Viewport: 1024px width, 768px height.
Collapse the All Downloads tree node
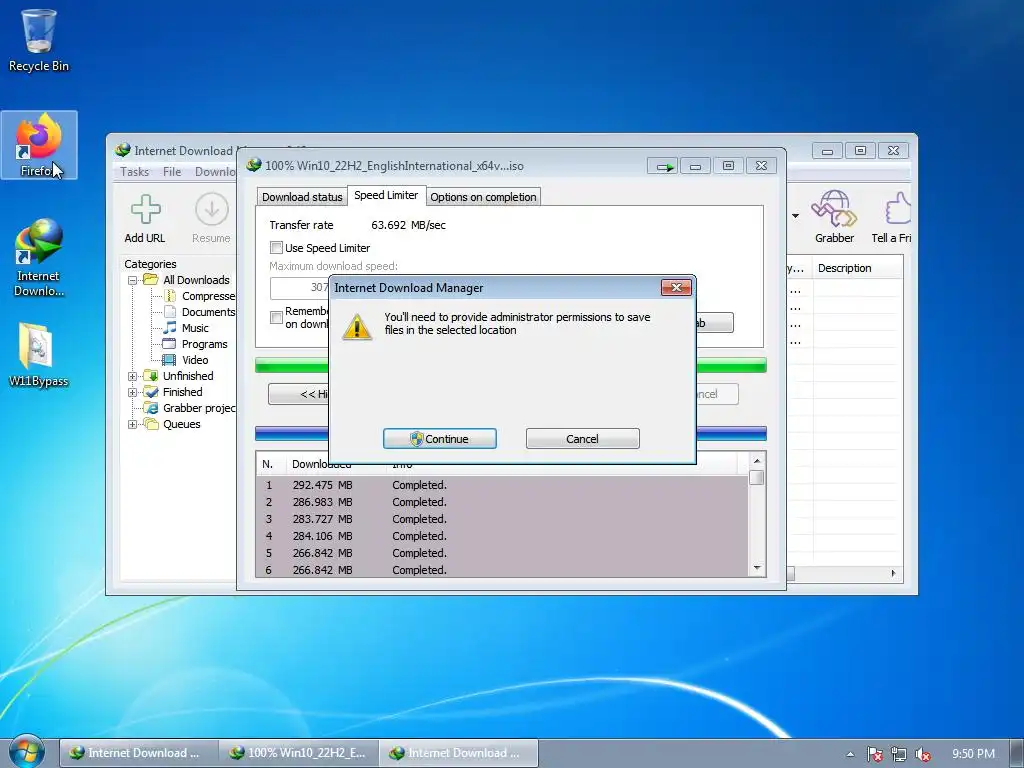coord(133,280)
